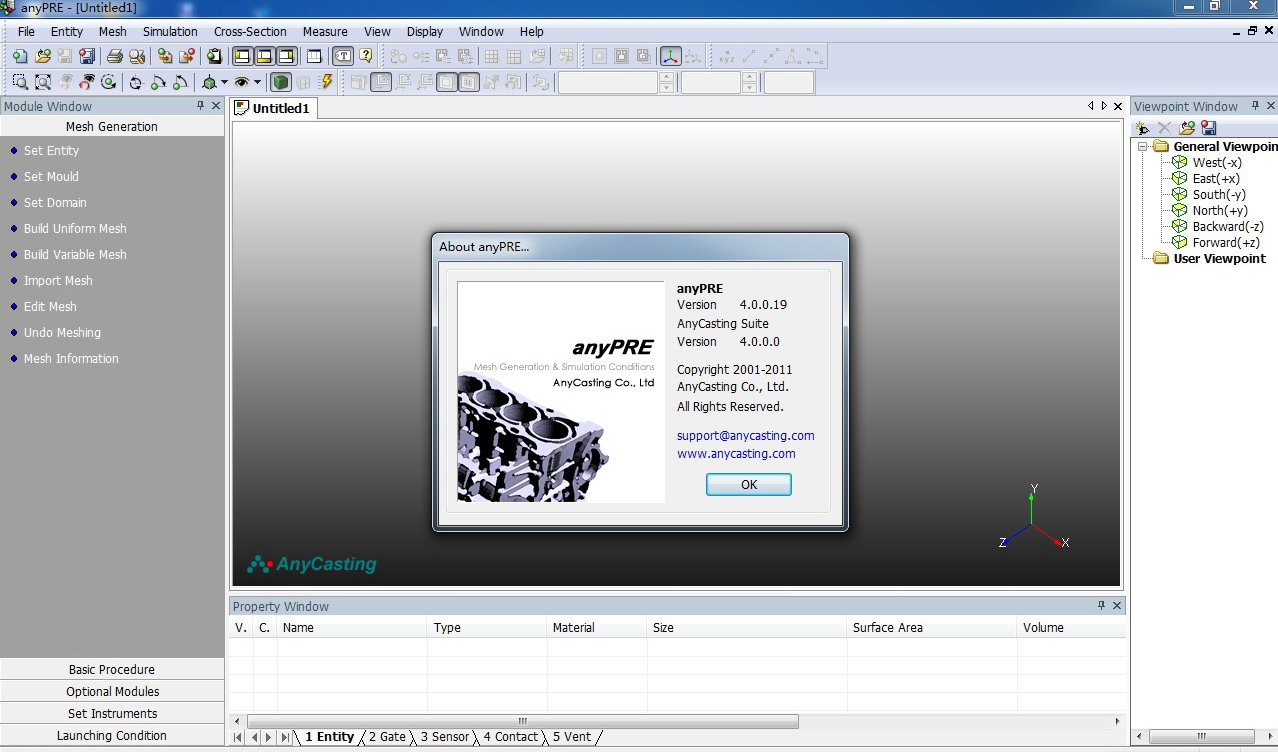Click the Material column header

[x=596, y=628]
